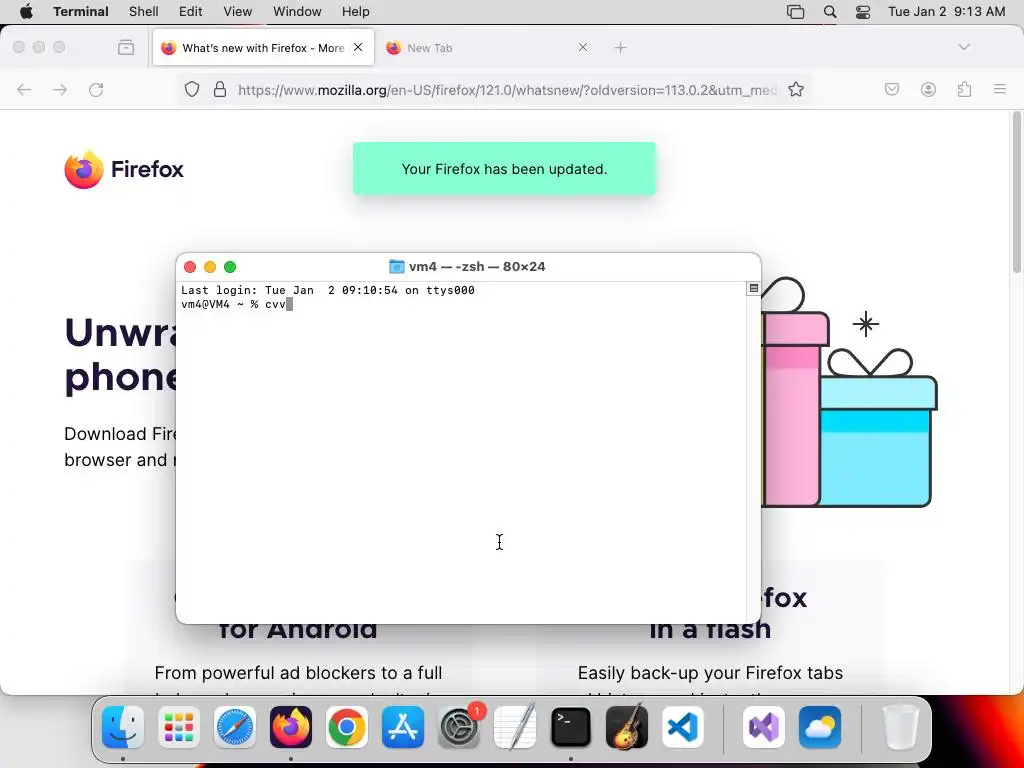The image size is (1024, 768).
Task: Open the Window menu
Action: coord(297,12)
